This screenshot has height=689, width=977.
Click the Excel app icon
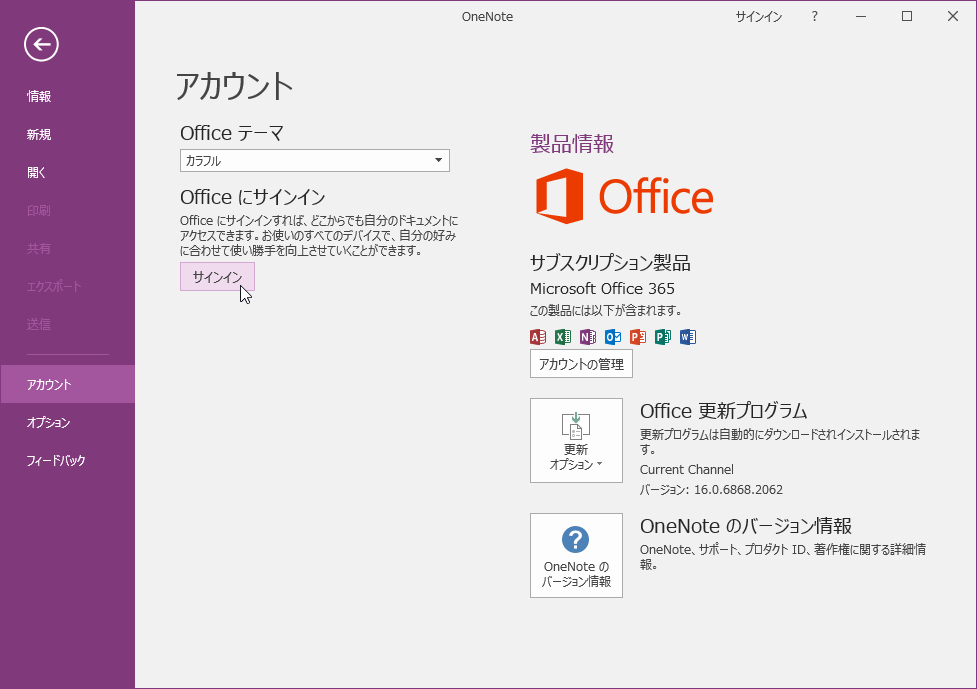click(x=563, y=337)
